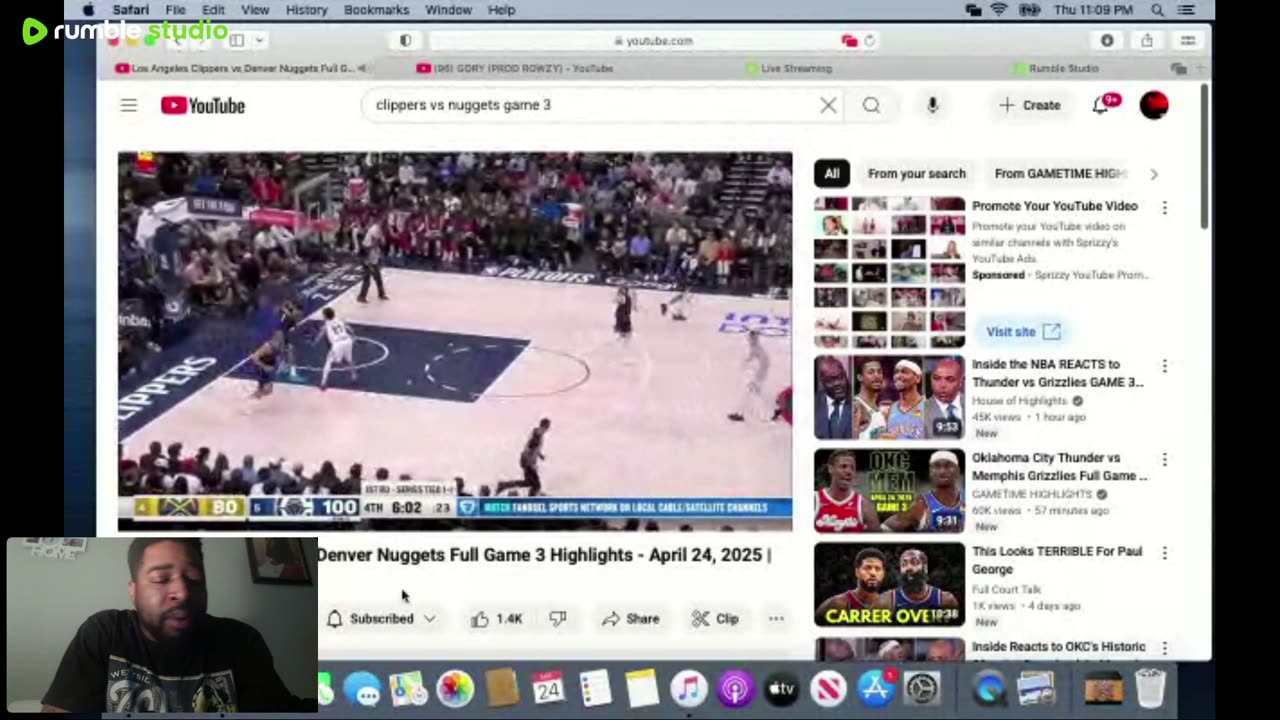1280x720 pixels.
Task: Open options for Inside the NBA REACTS video
Action: coord(1164,366)
